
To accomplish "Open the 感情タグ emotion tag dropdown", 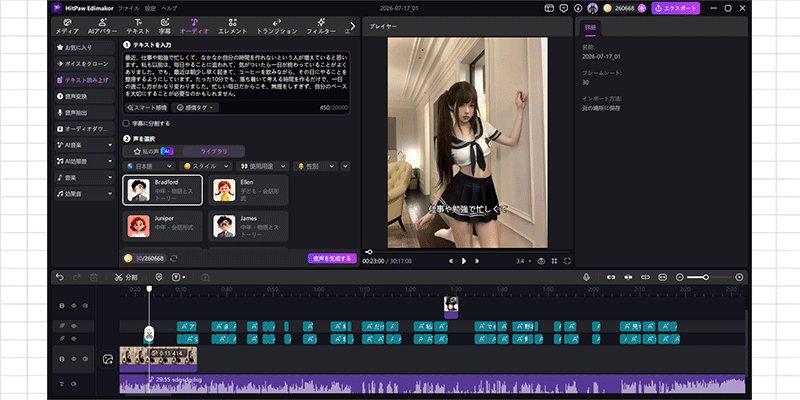I will pos(195,108).
